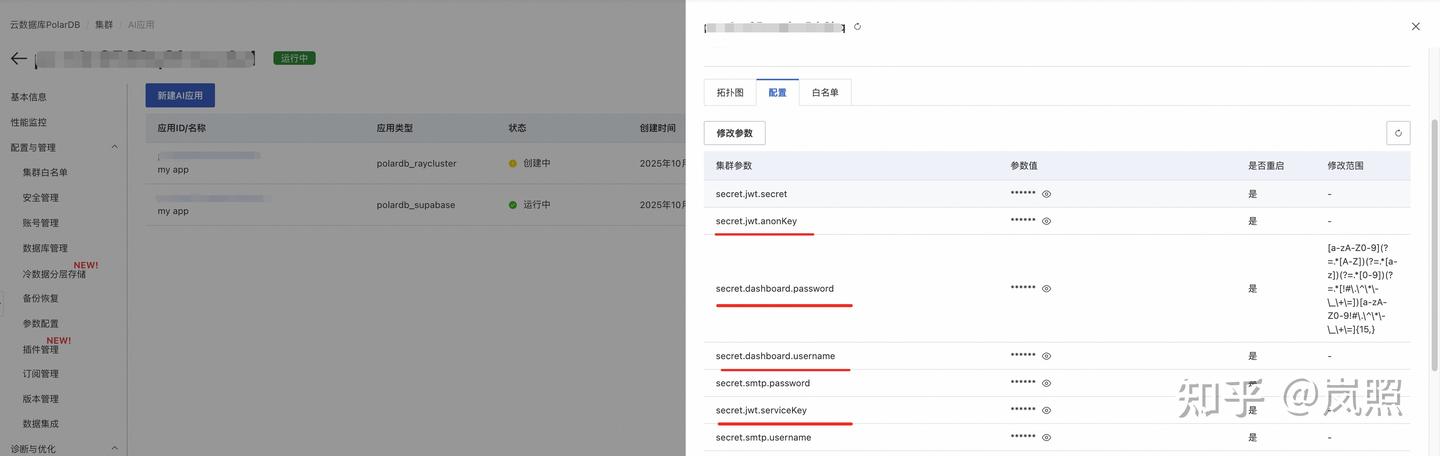Screen dimensions: 1440x456
Task: Click the polardb_supabase application type cell
Action: pyautogui.click(x=416, y=205)
